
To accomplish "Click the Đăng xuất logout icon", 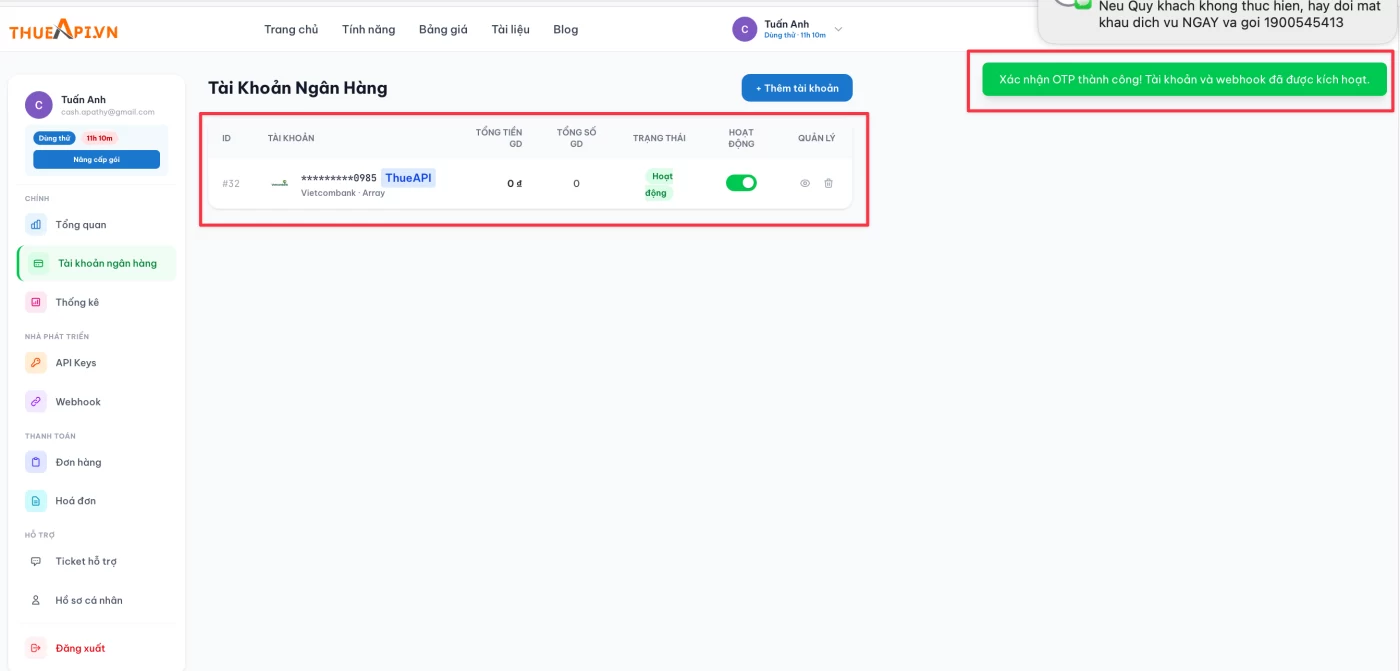I will coord(36,648).
